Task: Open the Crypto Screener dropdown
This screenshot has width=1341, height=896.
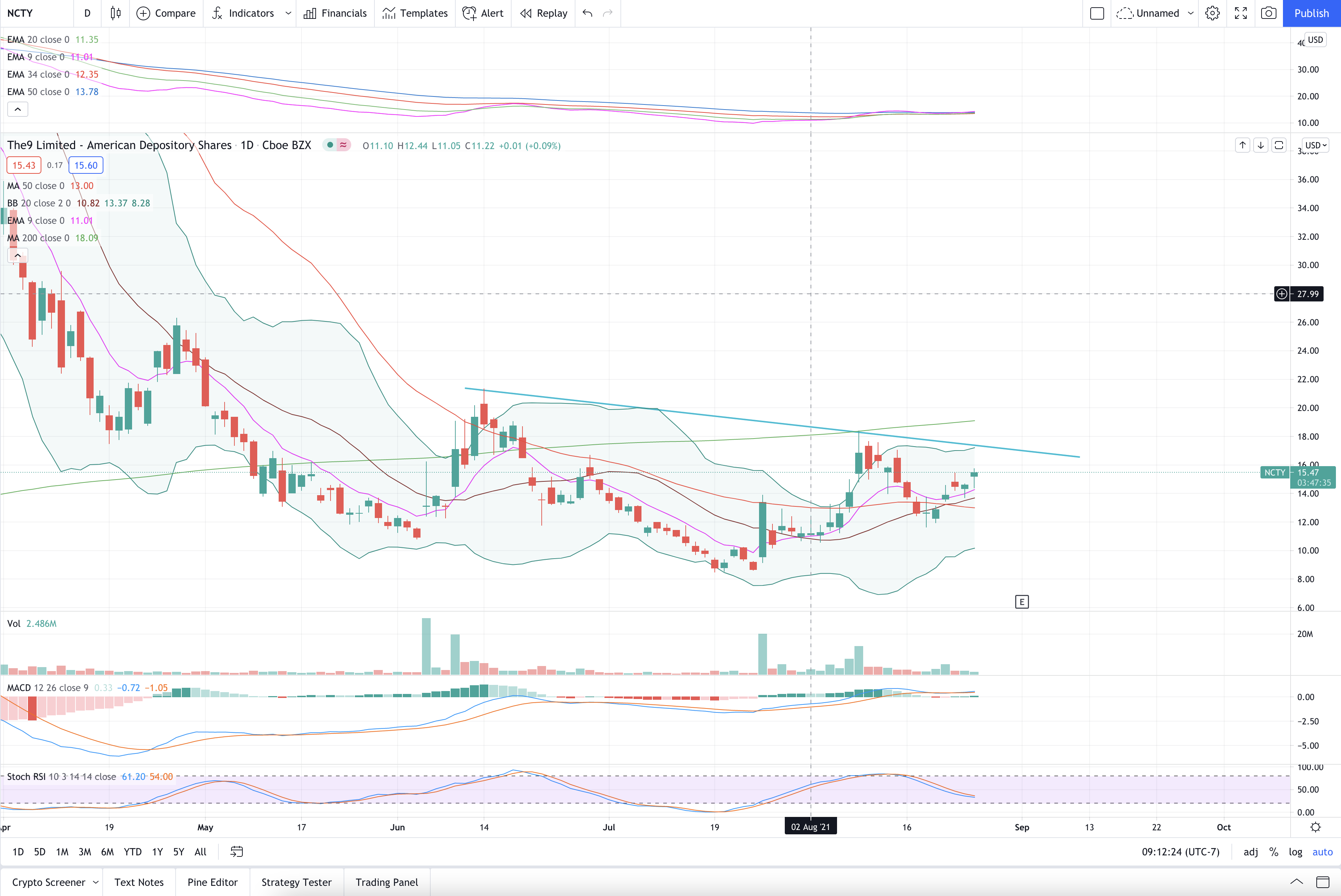Action: tap(95, 882)
